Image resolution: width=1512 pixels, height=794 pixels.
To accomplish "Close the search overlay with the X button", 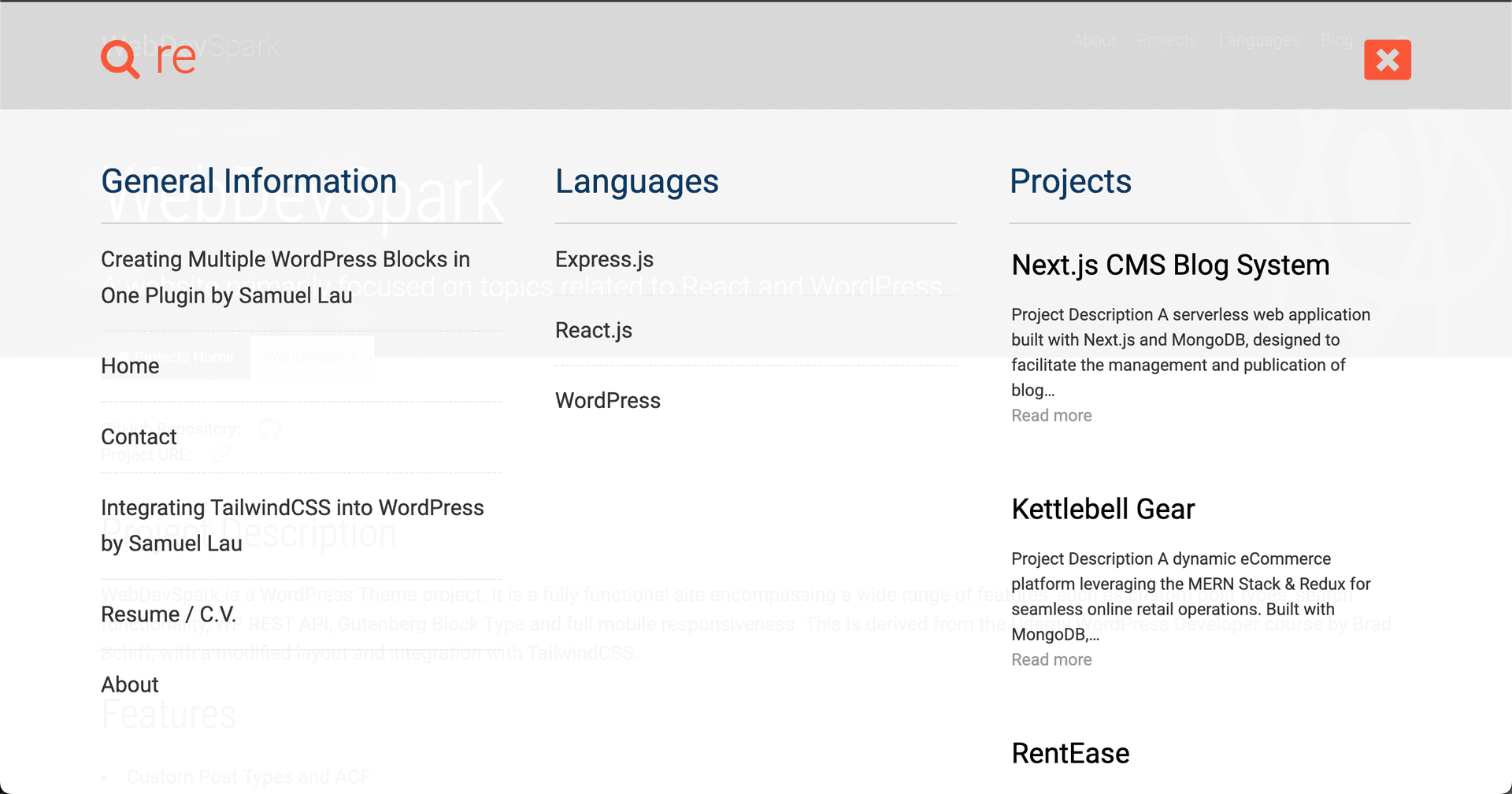I will click(x=1387, y=60).
